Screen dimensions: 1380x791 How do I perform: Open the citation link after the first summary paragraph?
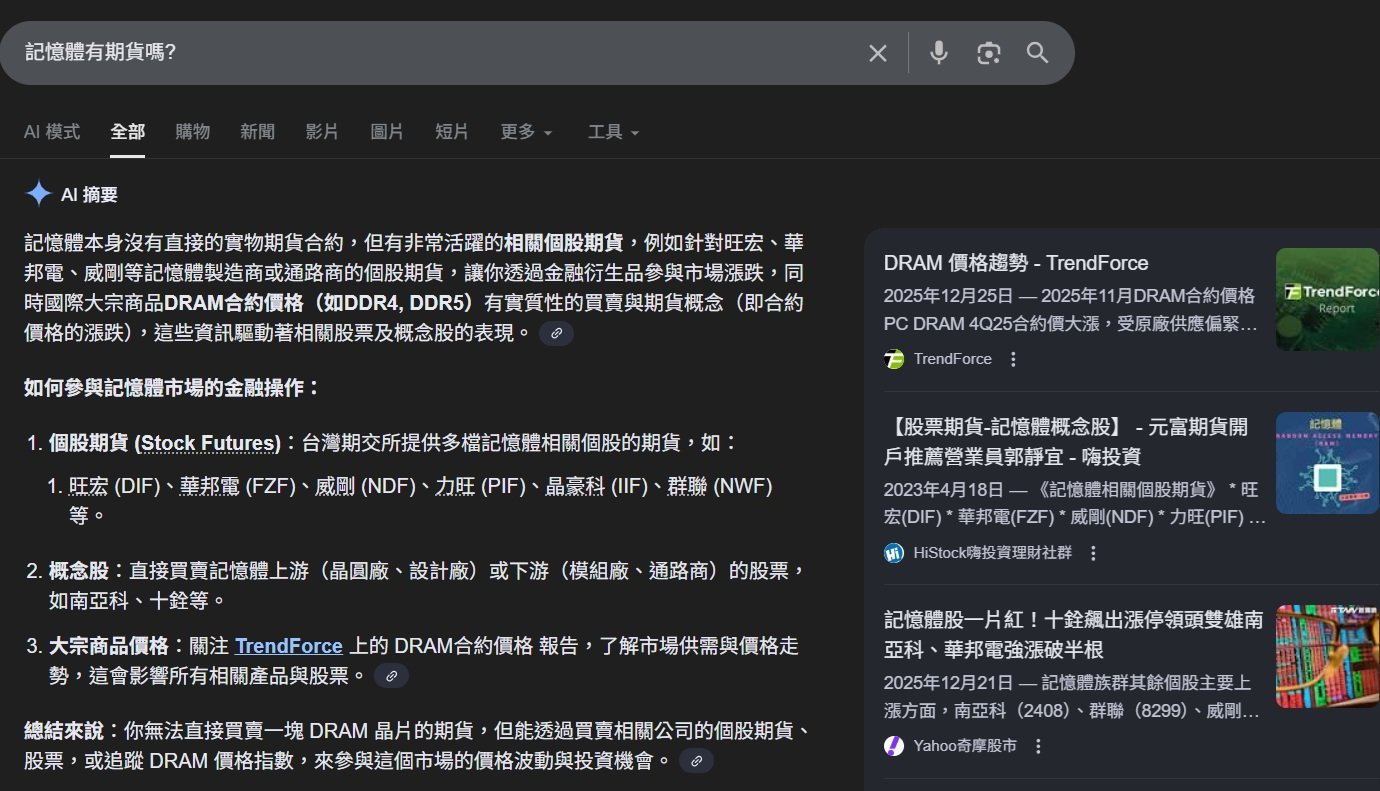pyautogui.click(x=557, y=333)
